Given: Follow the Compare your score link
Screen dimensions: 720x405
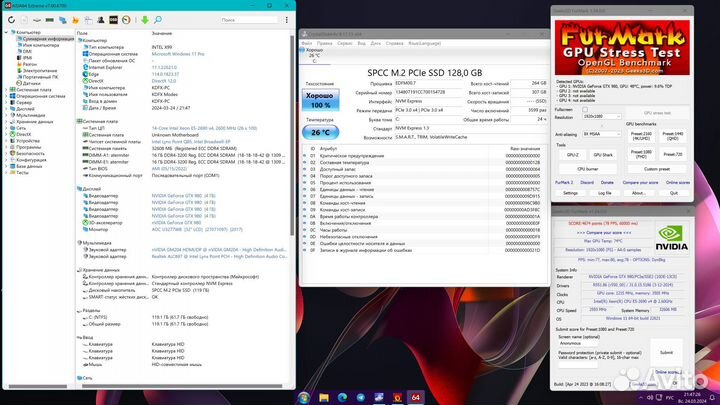Looking at the screenshot, I should pyautogui.click(x=640, y=183).
